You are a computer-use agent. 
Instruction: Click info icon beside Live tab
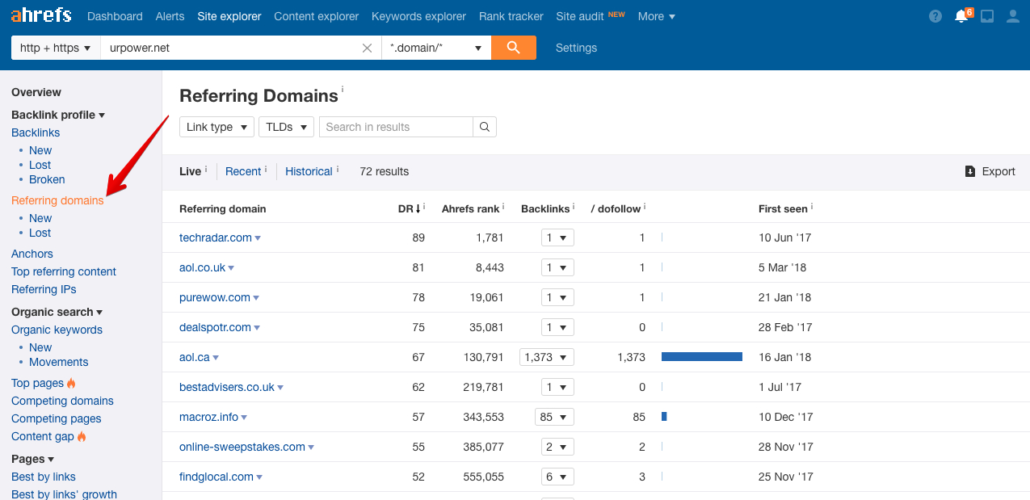tap(206, 169)
